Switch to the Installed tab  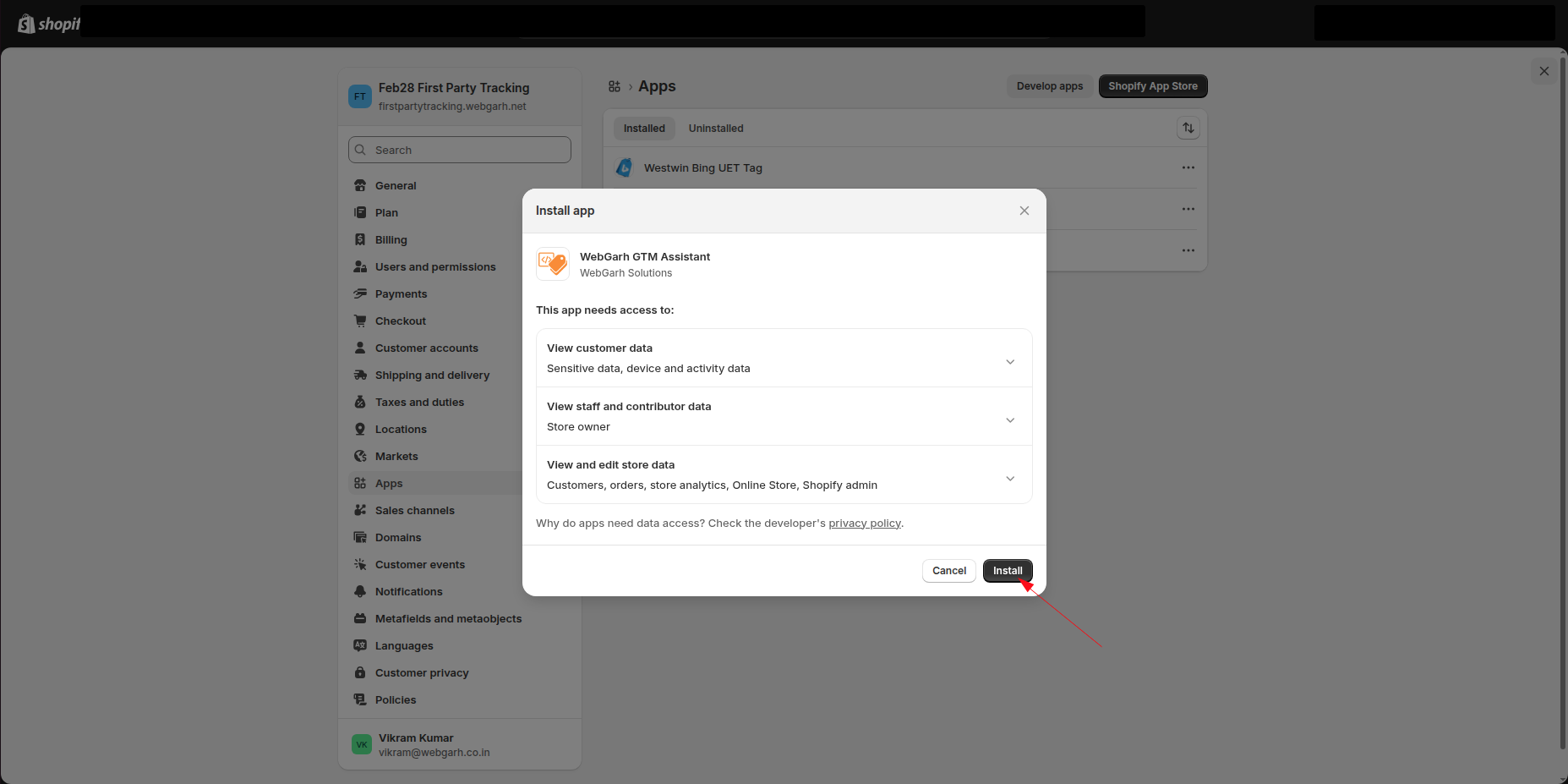click(644, 129)
